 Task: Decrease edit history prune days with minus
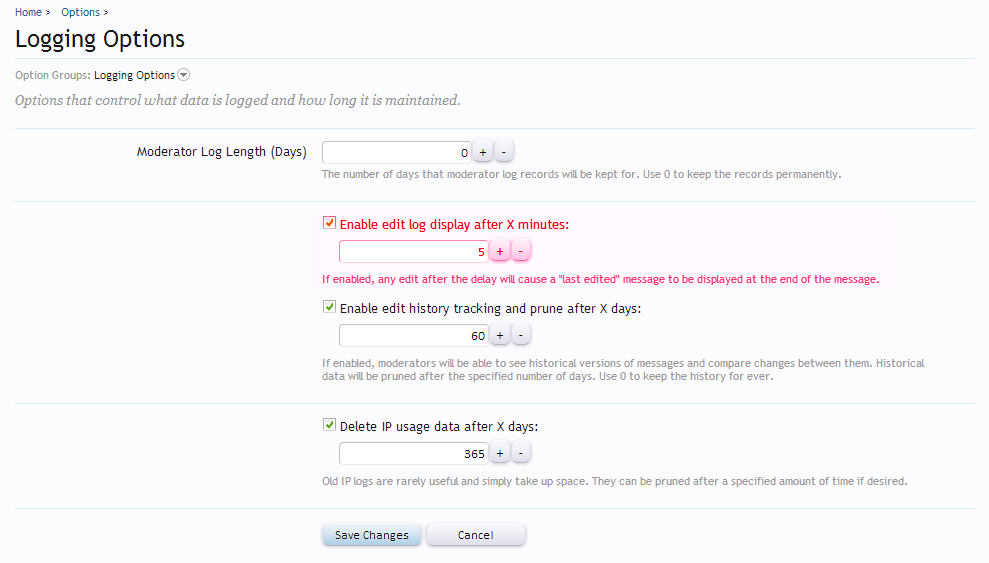point(520,335)
